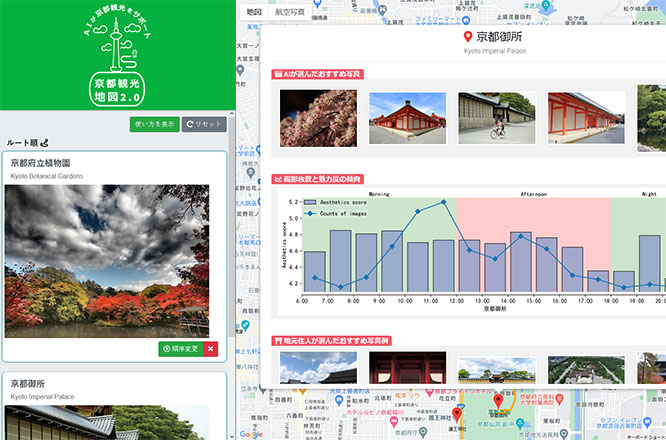Click the Google logo on the map
The image size is (666, 440).
click(251, 433)
